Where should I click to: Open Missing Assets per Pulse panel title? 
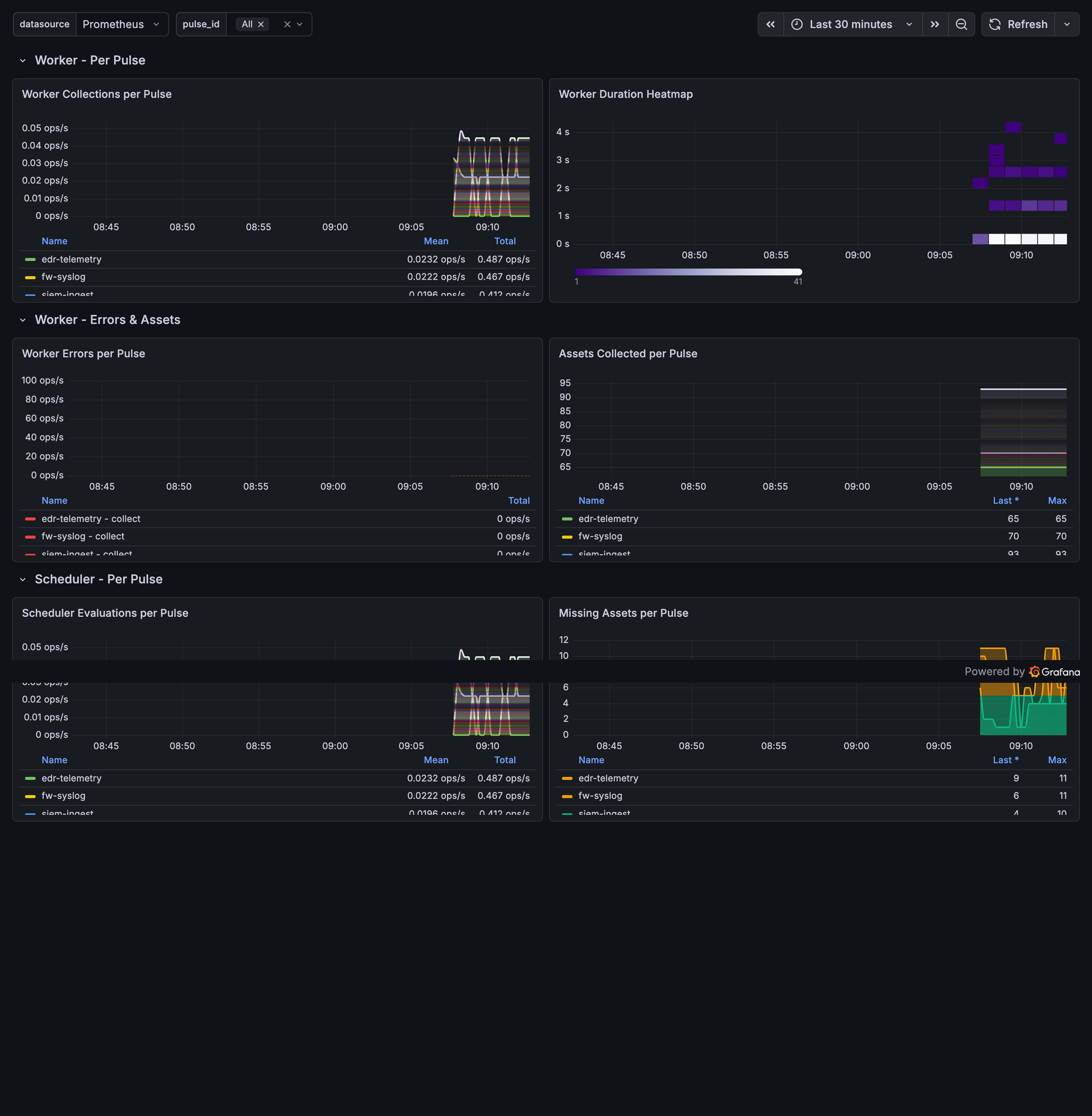pos(623,613)
